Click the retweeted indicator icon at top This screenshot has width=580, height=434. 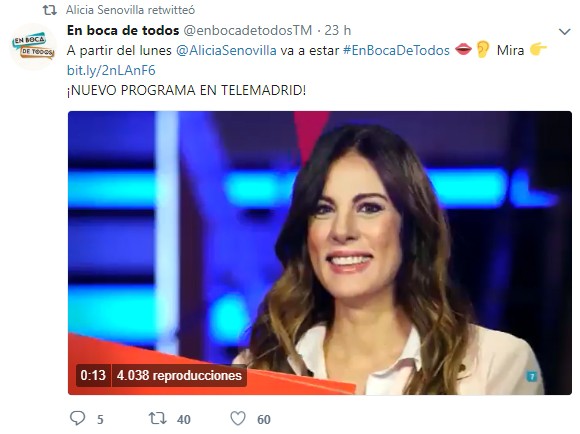[50, 10]
